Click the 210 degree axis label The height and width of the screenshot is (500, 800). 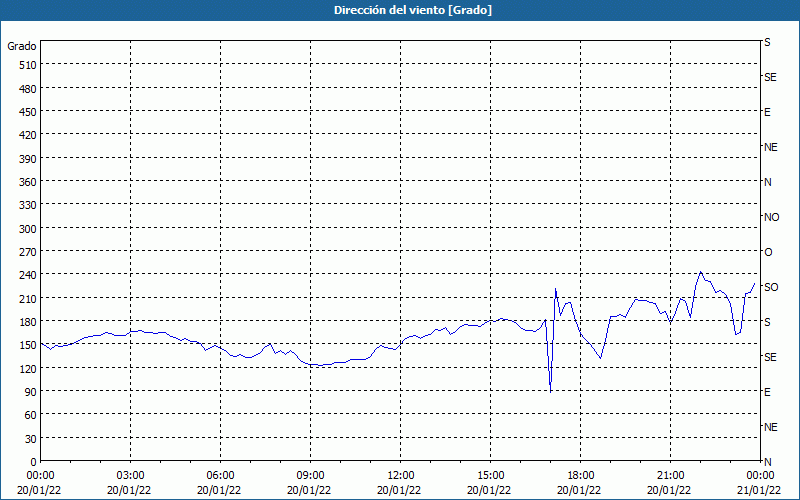(x=29, y=298)
